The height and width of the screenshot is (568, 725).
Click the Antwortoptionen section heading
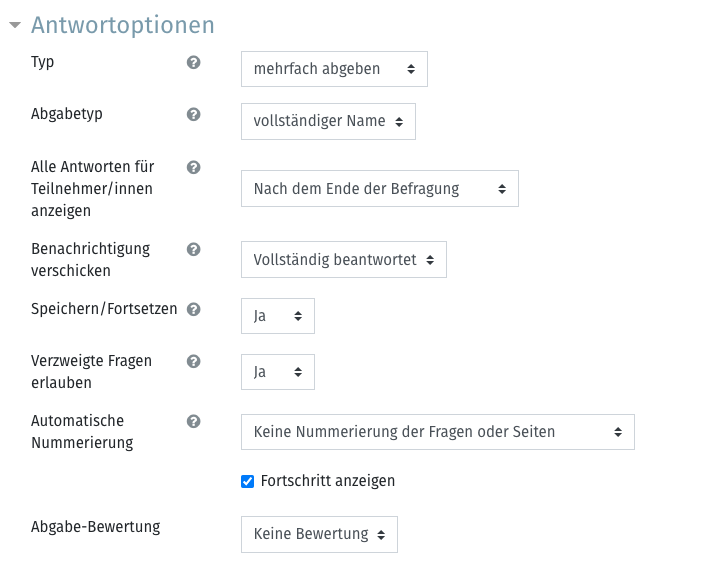tap(123, 25)
